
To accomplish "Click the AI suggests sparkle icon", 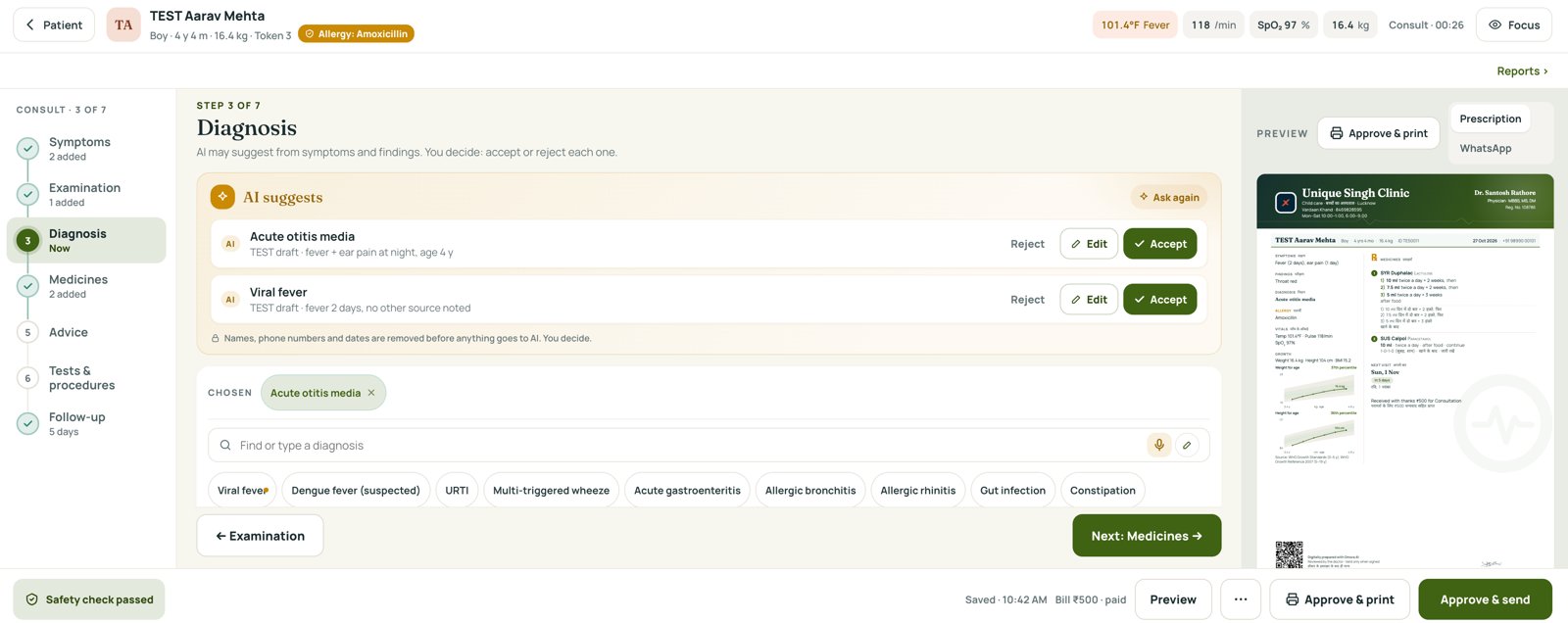I will (x=222, y=197).
